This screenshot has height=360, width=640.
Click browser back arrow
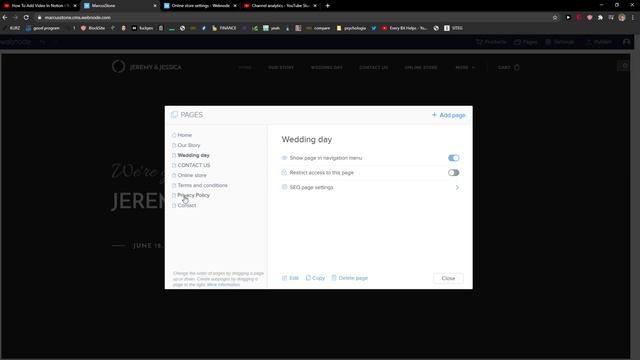coord(5,18)
